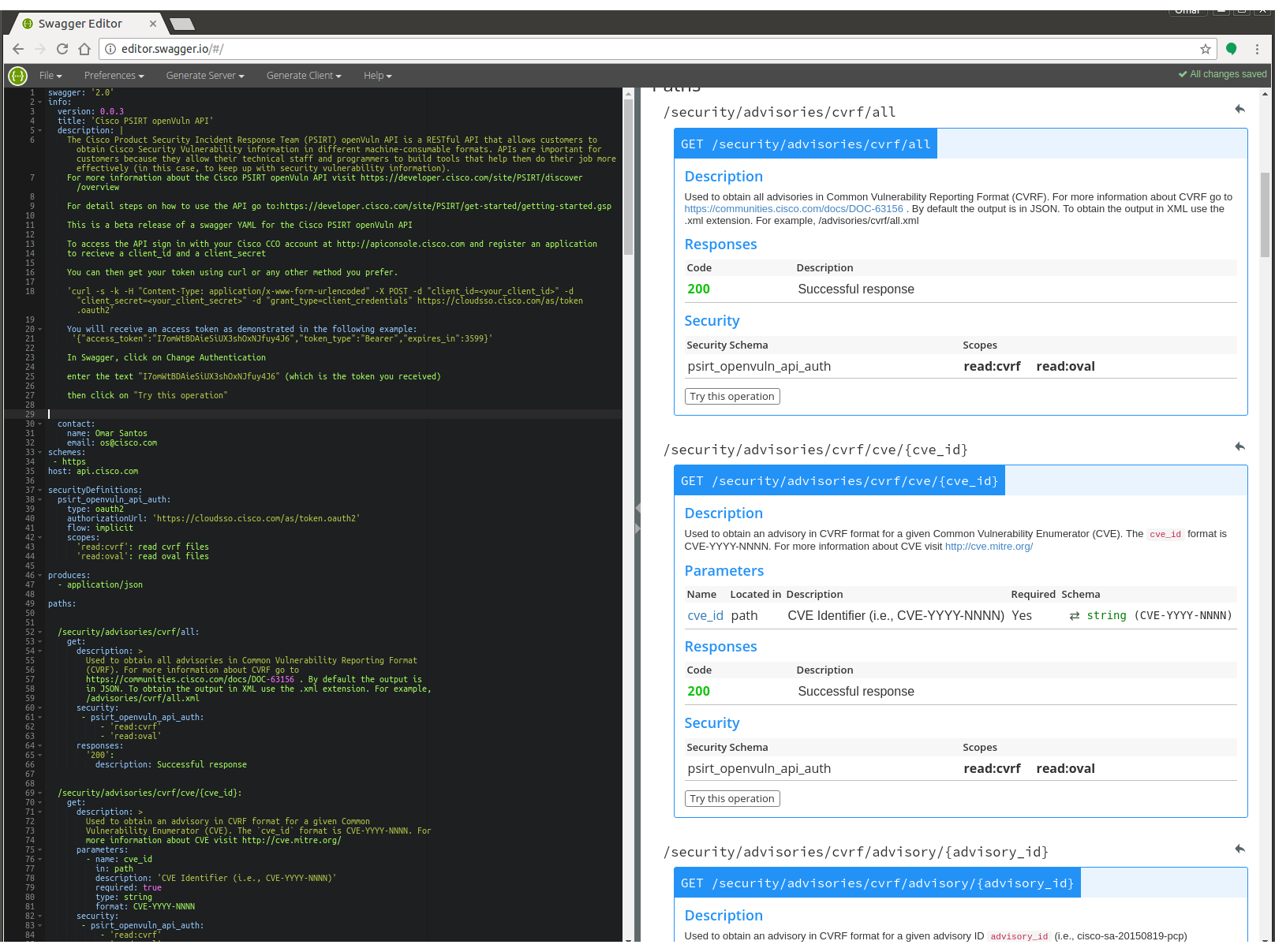Expand Generate Server dropdown
This screenshot has height=952, width=1275.
pyautogui.click(x=205, y=76)
